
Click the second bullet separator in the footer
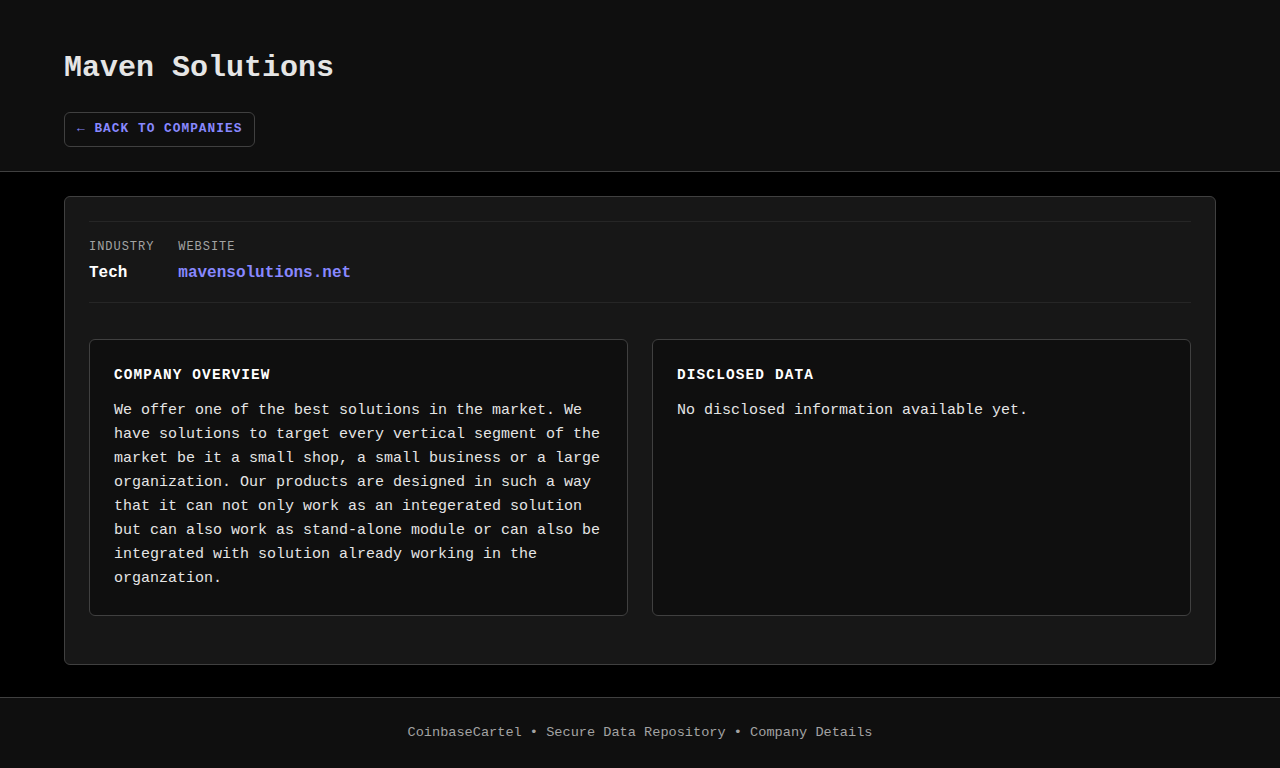[x=738, y=732]
